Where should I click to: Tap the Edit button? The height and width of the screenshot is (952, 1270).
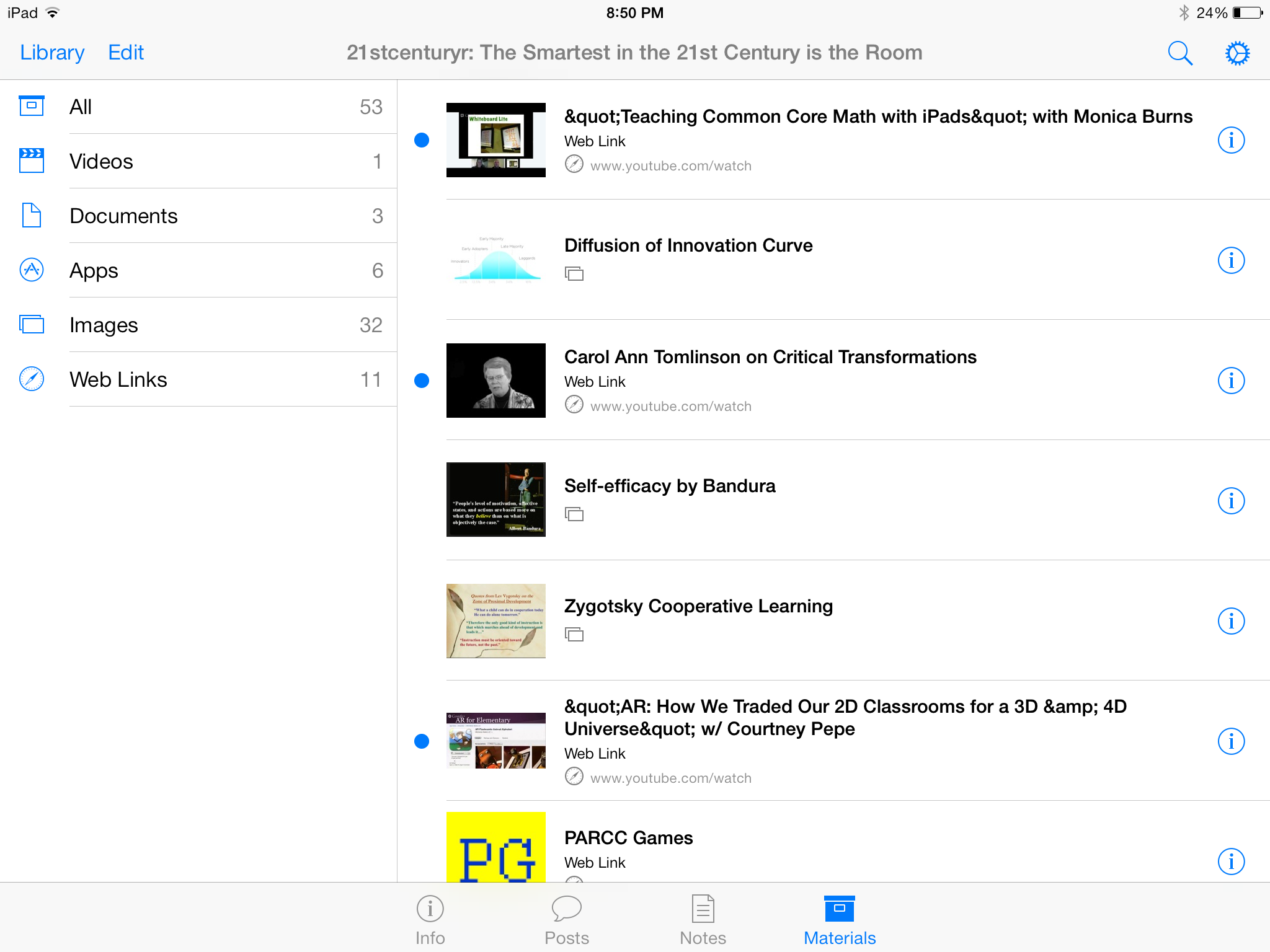click(126, 53)
